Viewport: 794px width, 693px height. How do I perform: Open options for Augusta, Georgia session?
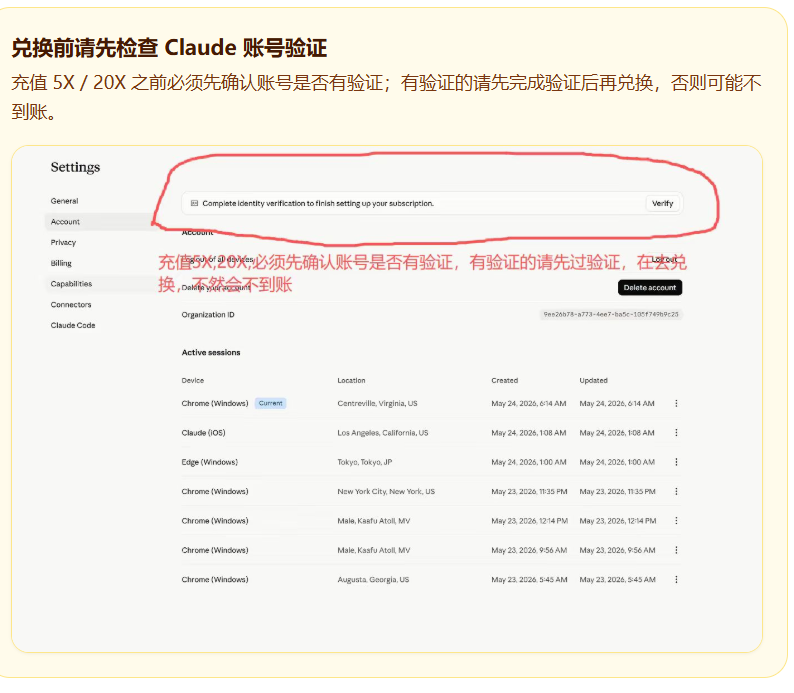point(676,580)
